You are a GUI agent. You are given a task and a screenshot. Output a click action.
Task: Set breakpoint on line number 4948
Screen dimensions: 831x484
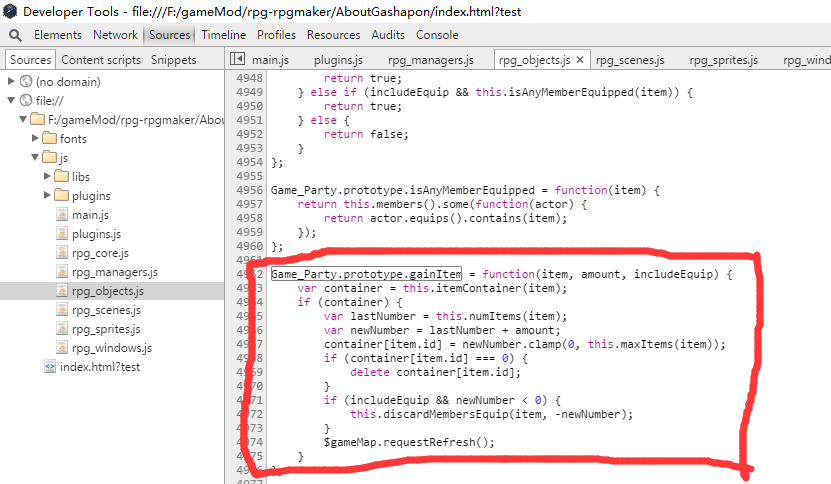point(249,78)
